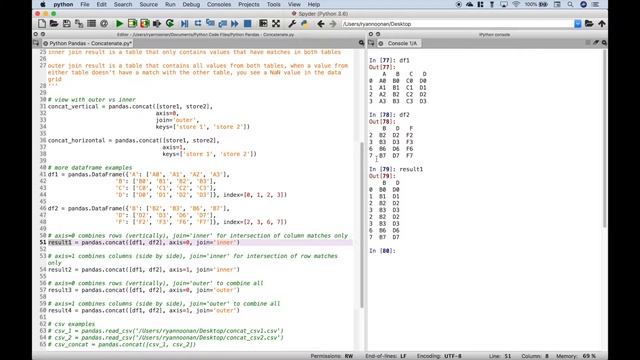Open file using the folder toolbar icon
Viewport: 640px width, 360px height.
pos(54,24)
